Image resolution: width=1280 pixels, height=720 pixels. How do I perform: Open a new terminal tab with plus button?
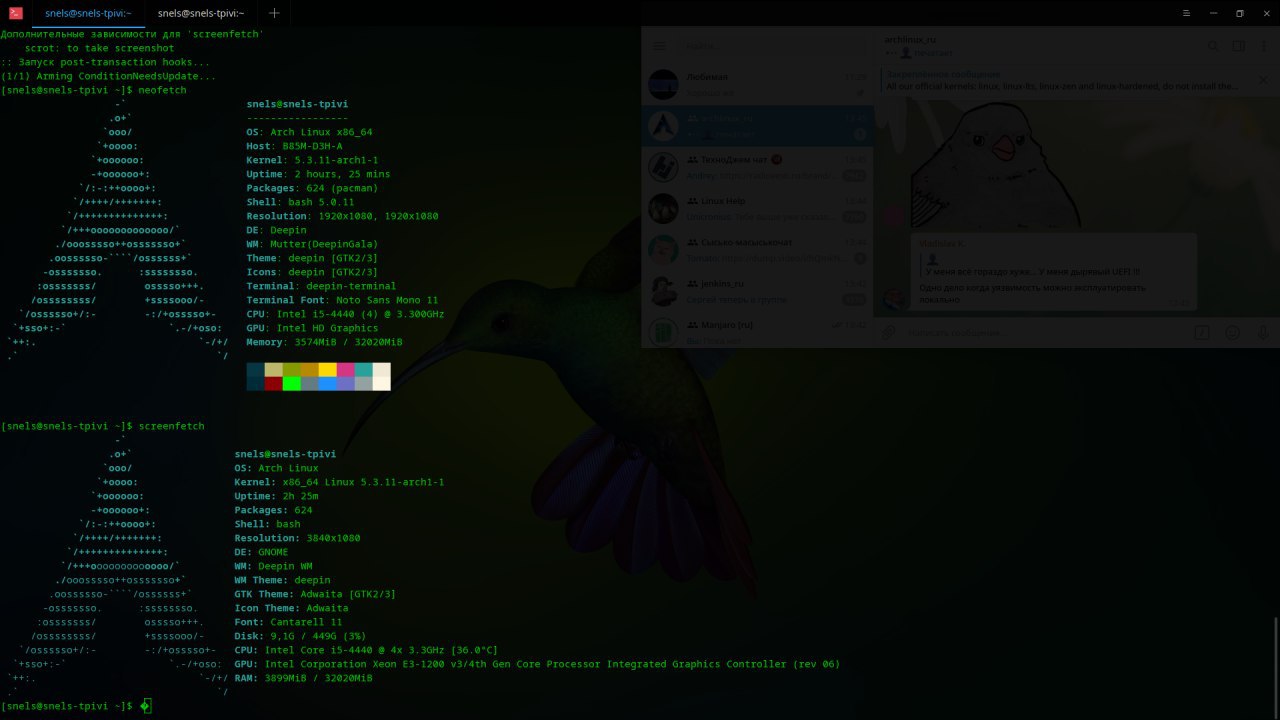274,13
